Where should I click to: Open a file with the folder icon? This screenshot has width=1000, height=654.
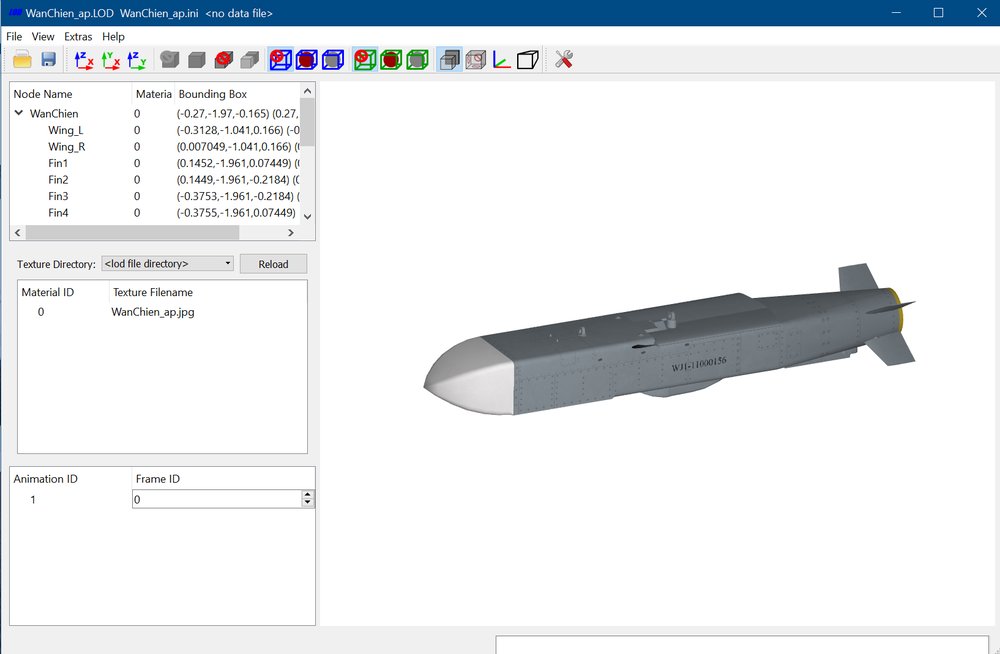(22, 59)
